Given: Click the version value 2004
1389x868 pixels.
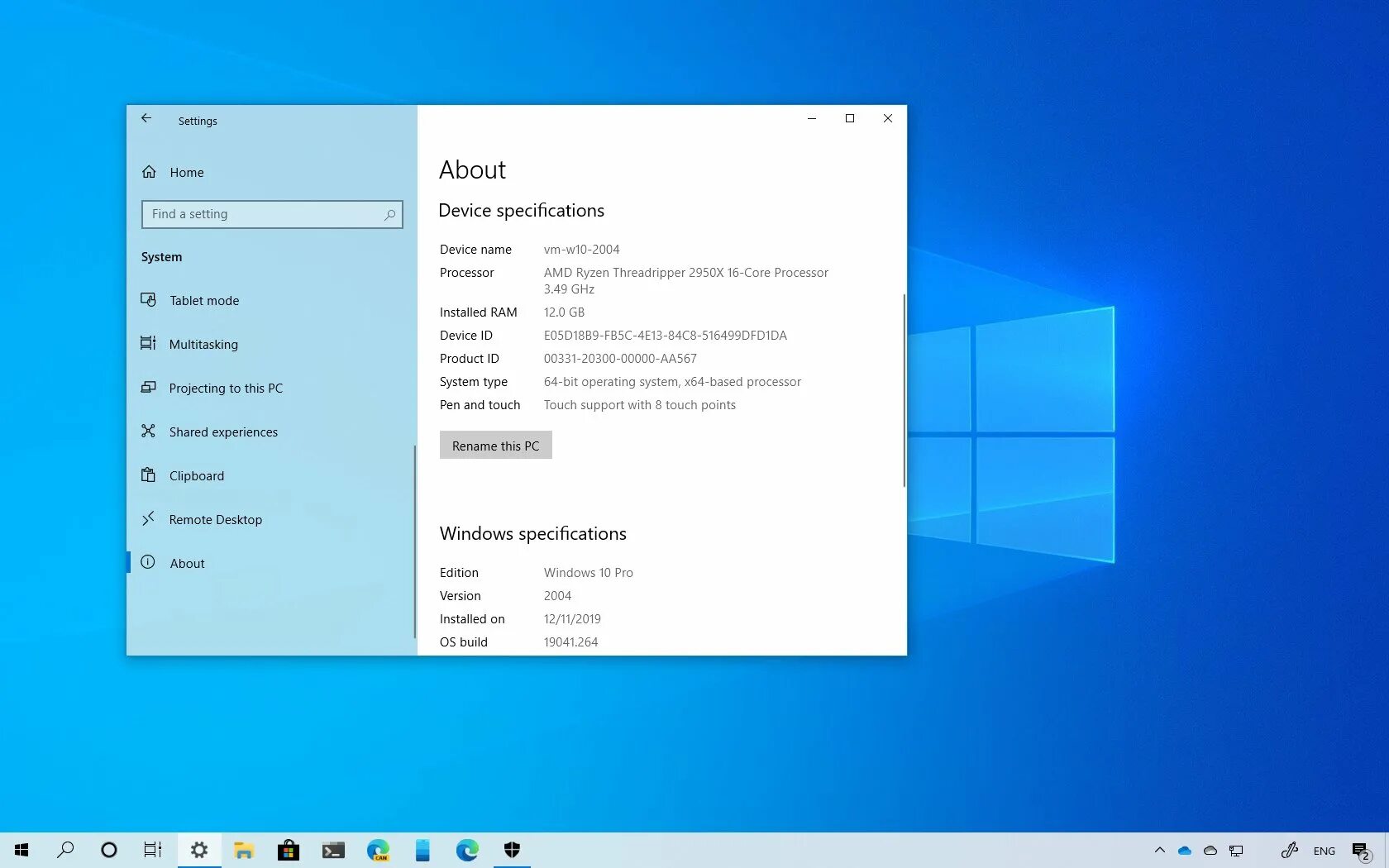Looking at the screenshot, I should coord(557,596).
